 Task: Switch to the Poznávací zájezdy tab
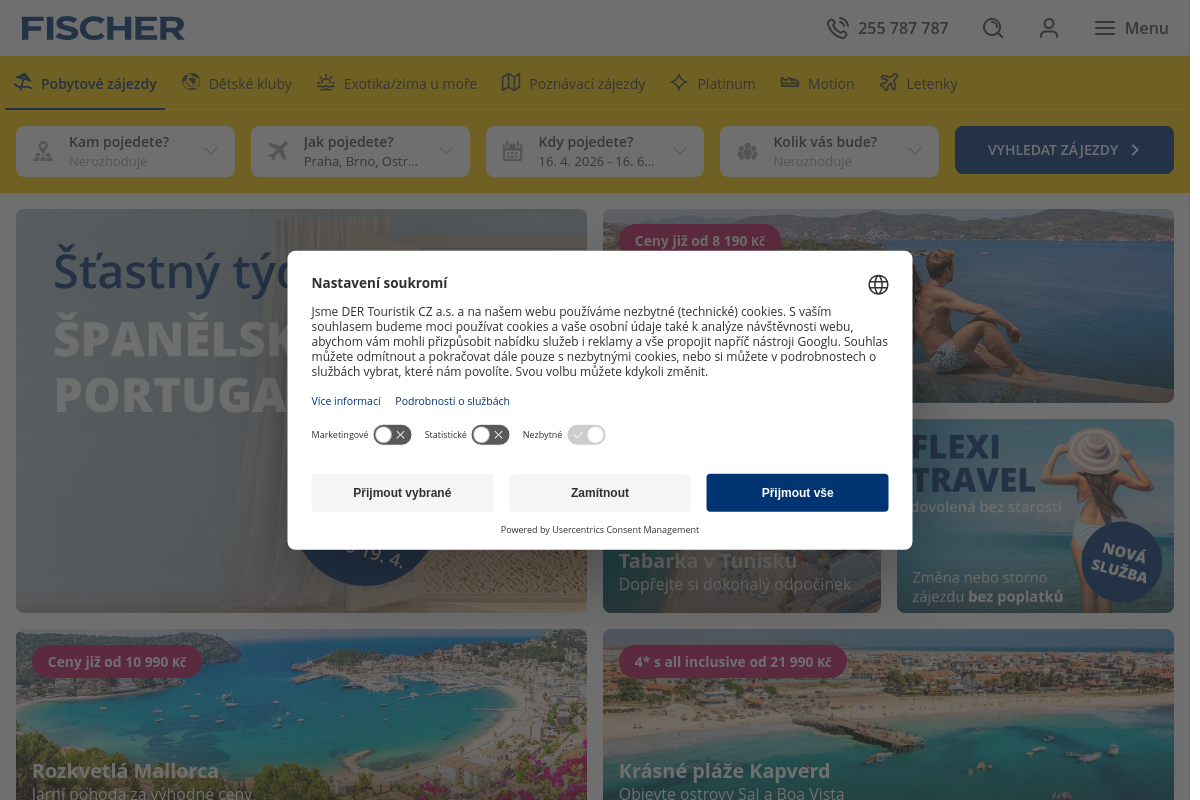[573, 83]
